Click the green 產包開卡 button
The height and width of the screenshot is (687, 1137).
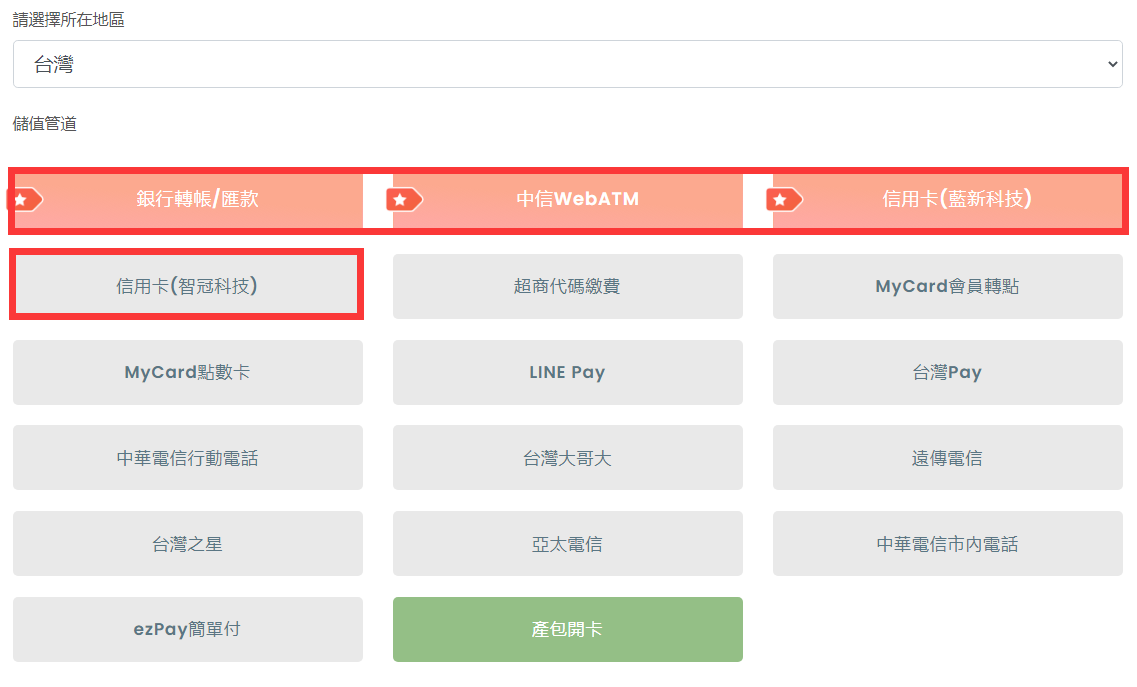tap(568, 629)
